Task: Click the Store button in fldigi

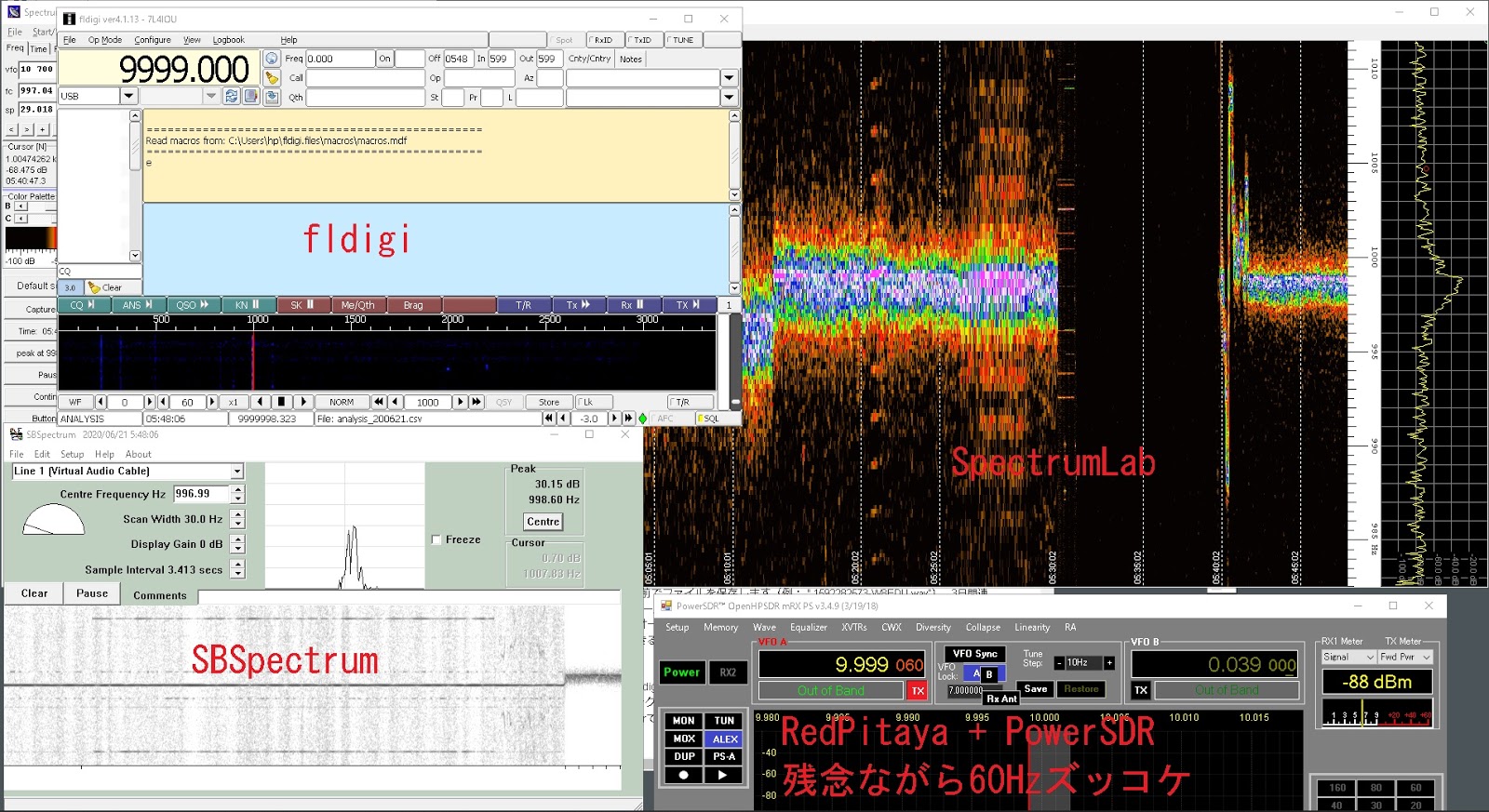Action: click(x=549, y=402)
